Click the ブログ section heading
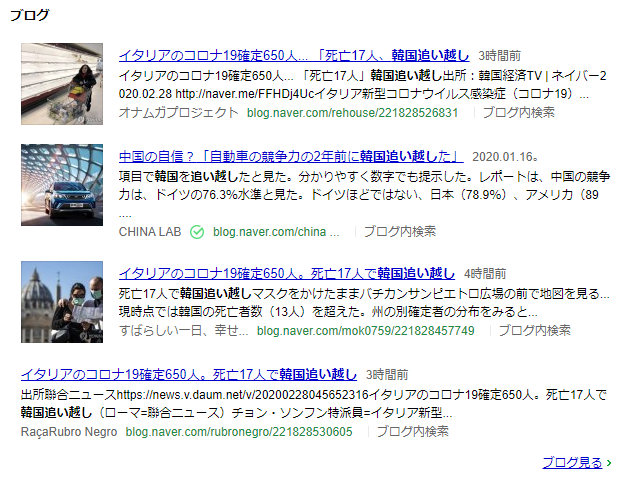The width and height of the screenshot is (624, 486). pyautogui.click(x=29, y=15)
